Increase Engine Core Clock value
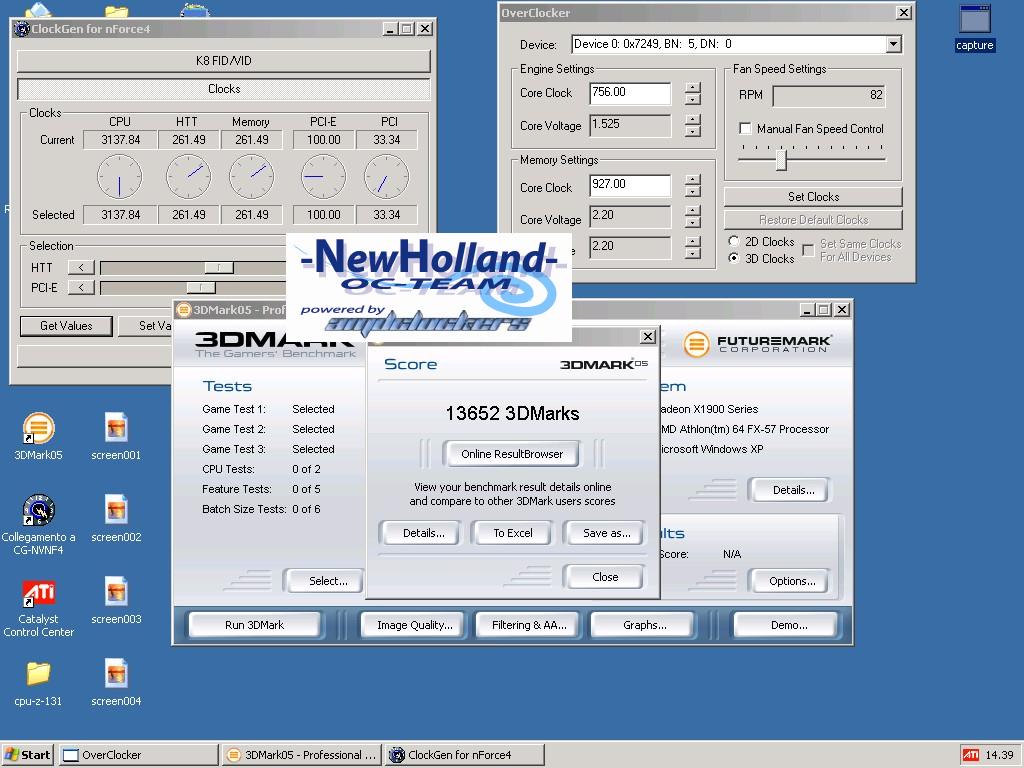The image size is (1024, 768). [x=693, y=88]
